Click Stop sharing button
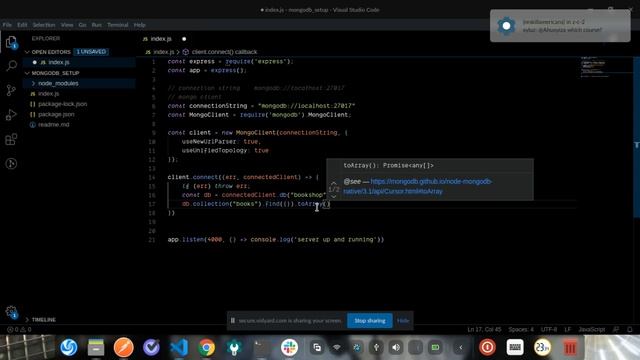640x360 pixels. pyautogui.click(x=370, y=320)
